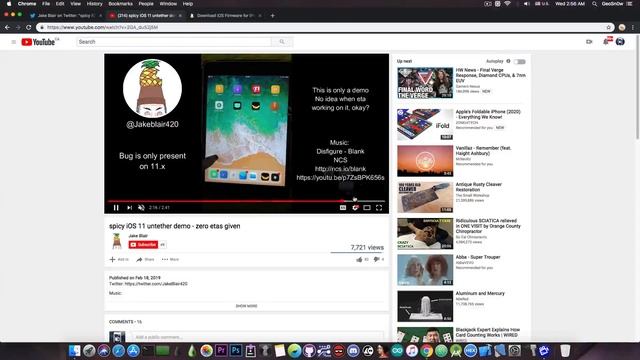Open the Twitter link in the description
The width and height of the screenshot is (640, 360).
(156, 284)
